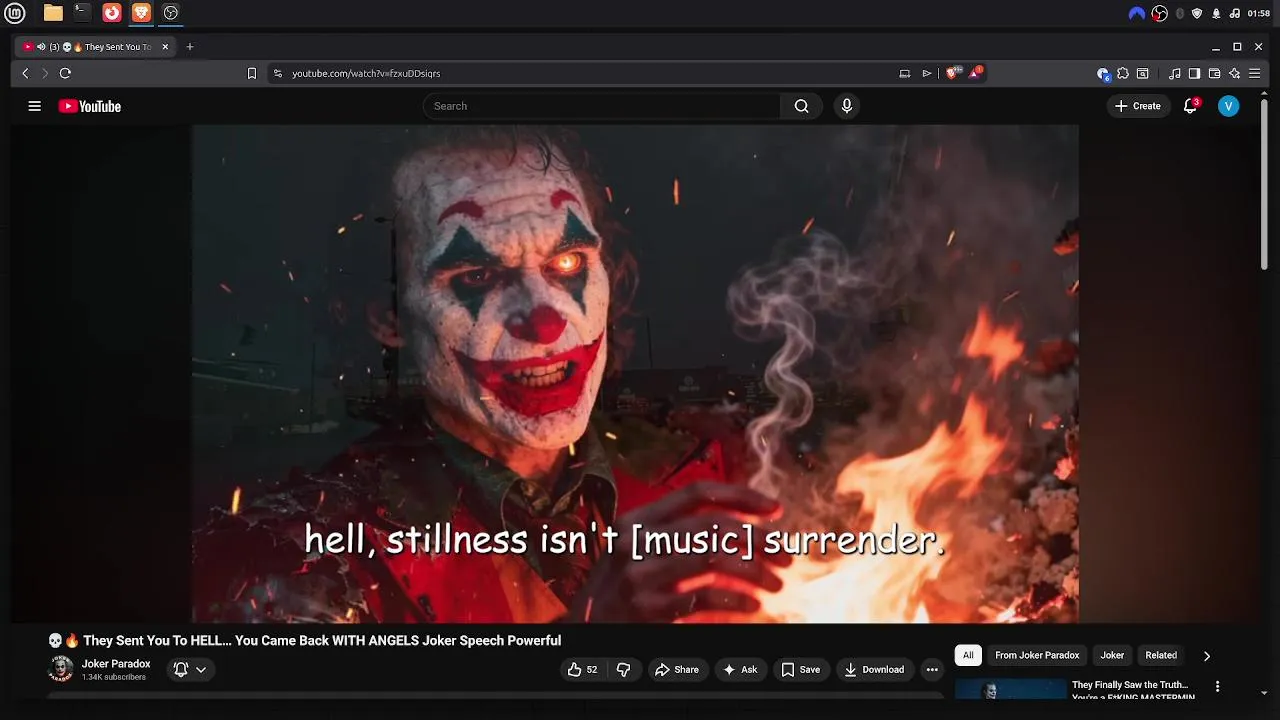Open the system tray shield icon
The width and height of the screenshot is (1280, 720).
pos(1197,13)
